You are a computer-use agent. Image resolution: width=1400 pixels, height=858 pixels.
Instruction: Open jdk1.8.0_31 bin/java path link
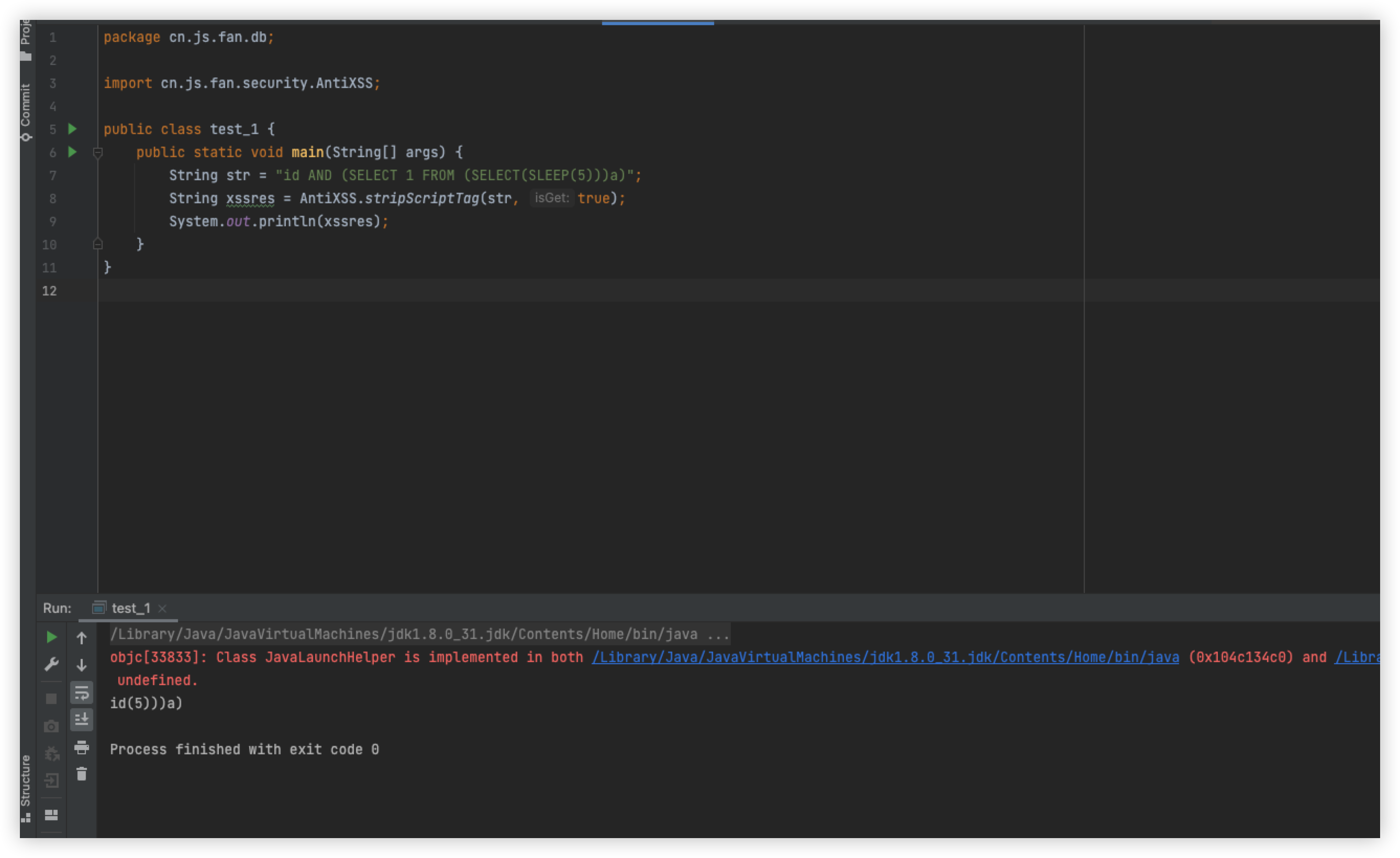pyautogui.click(x=885, y=657)
